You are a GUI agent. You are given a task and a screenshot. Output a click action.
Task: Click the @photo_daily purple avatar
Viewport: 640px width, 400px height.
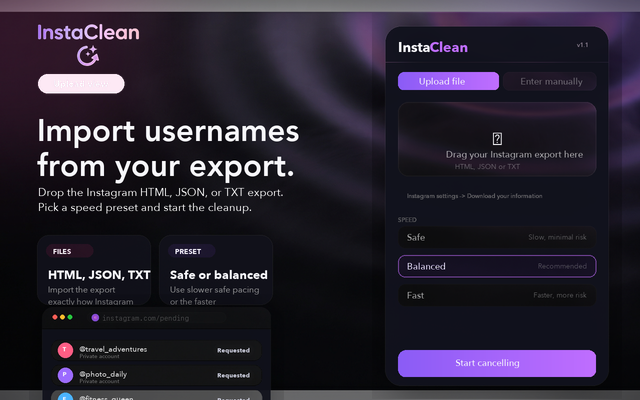tap(65, 375)
